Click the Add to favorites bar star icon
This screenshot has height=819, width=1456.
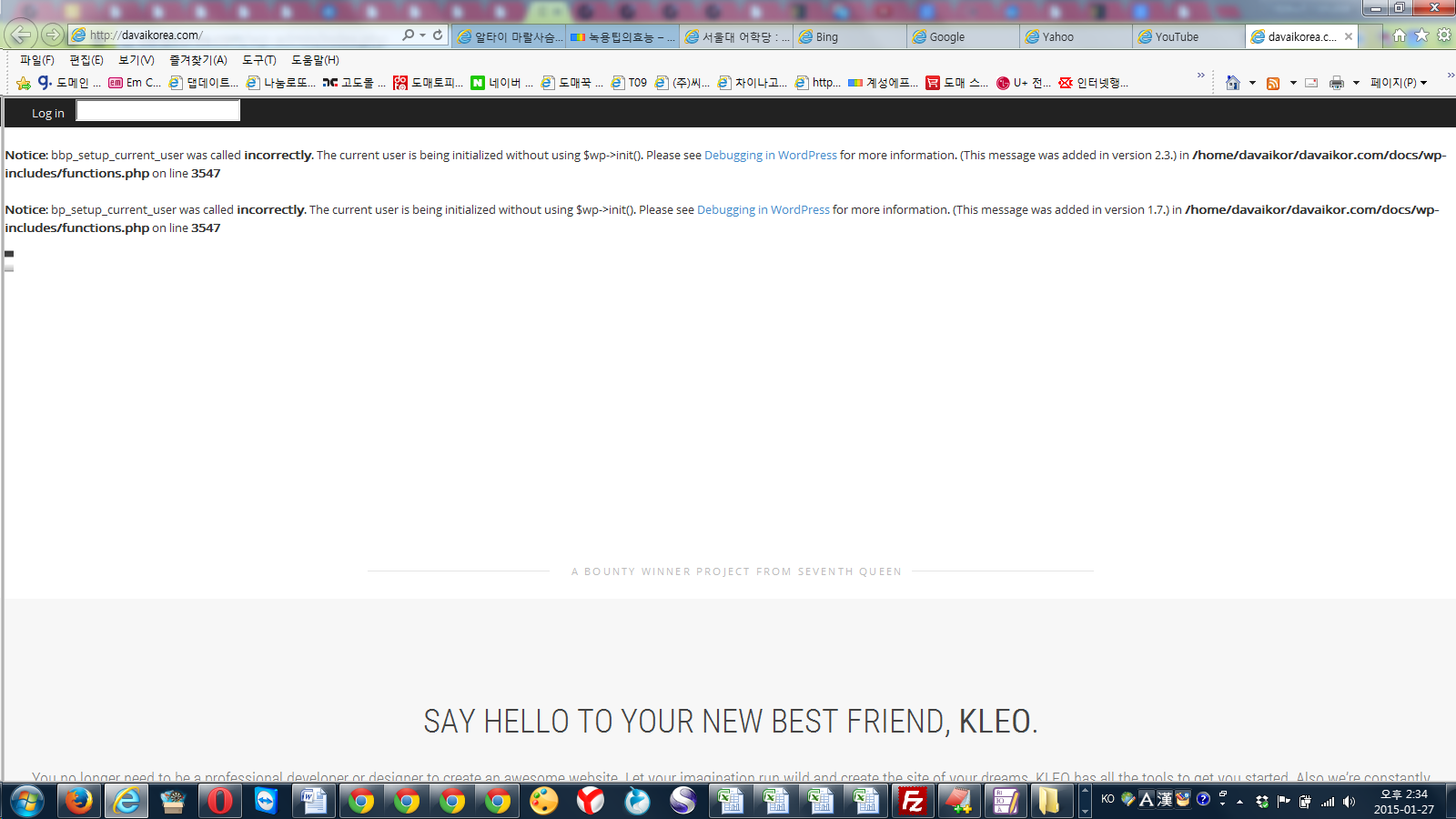point(24,83)
